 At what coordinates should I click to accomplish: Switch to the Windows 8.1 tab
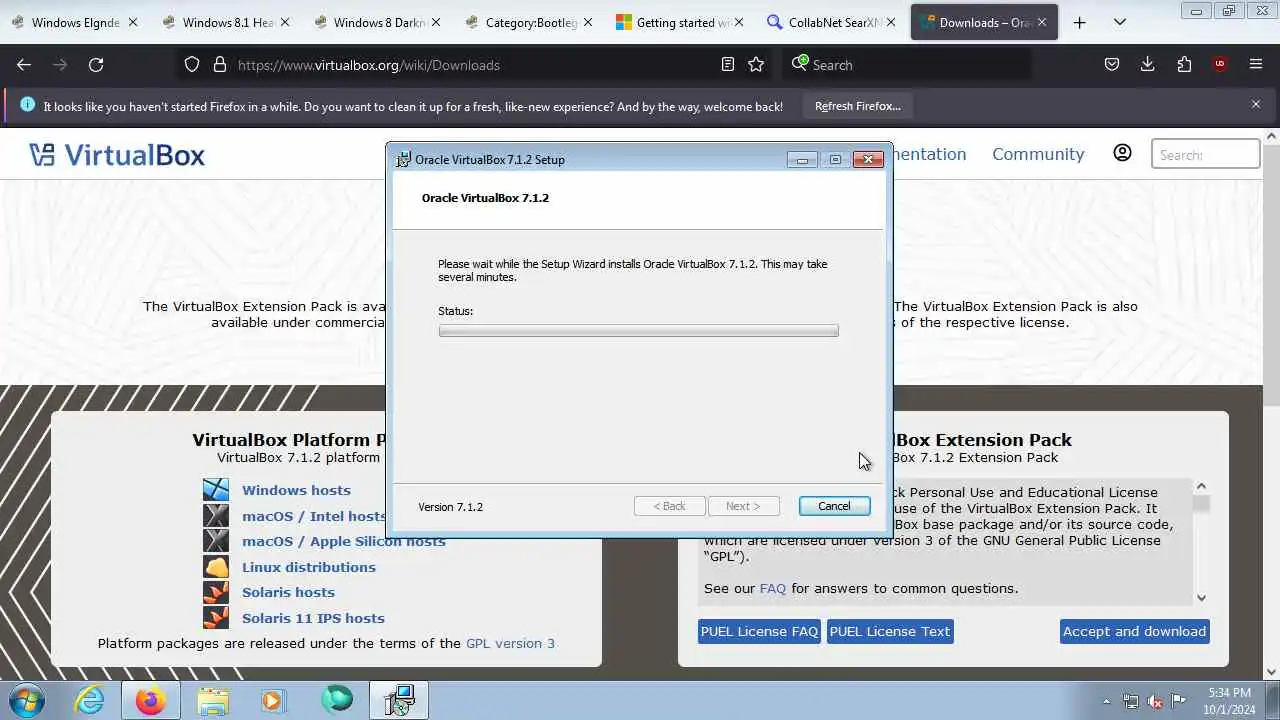point(229,22)
